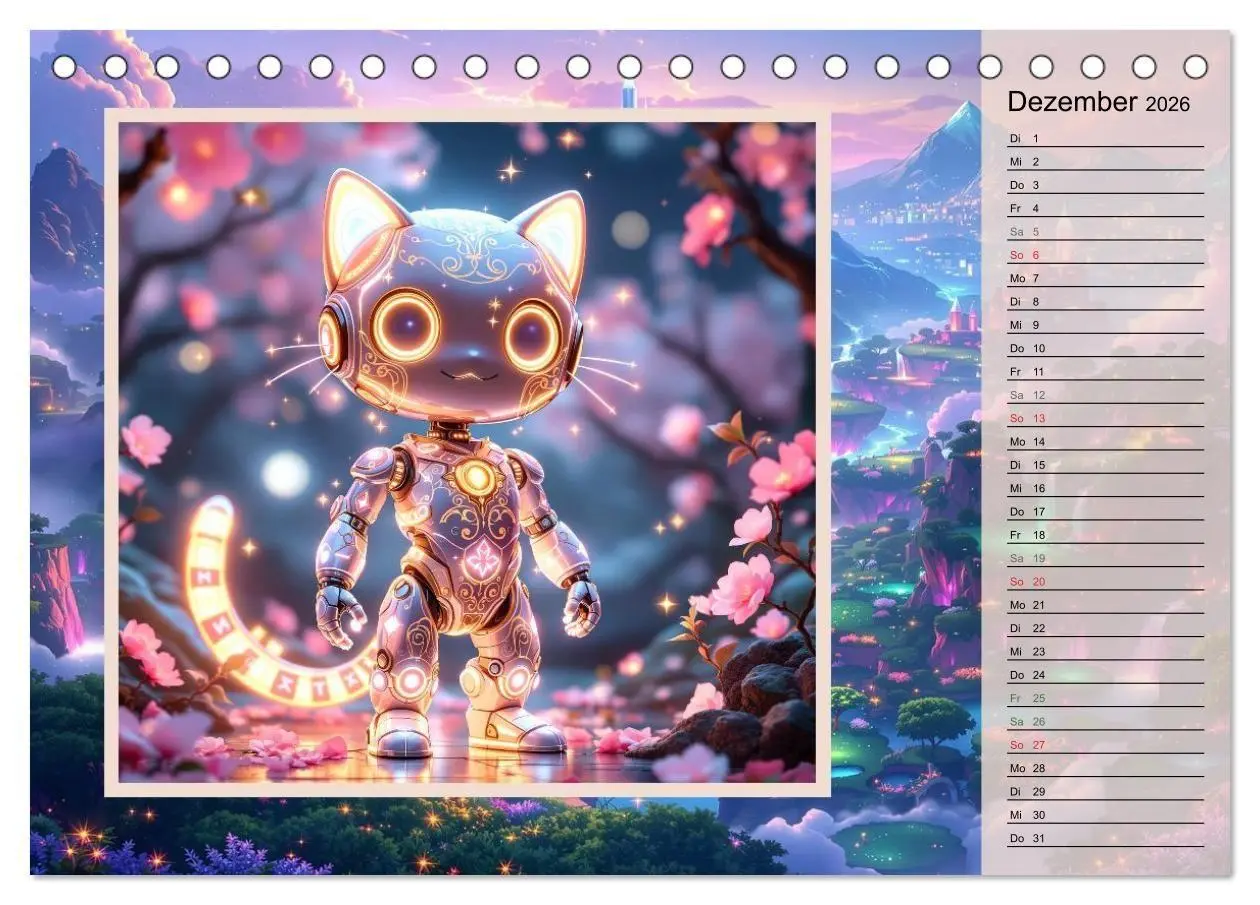Click the Mo 21 date row
Viewport: 1260px width, 905px height.
coord(1105,605)
